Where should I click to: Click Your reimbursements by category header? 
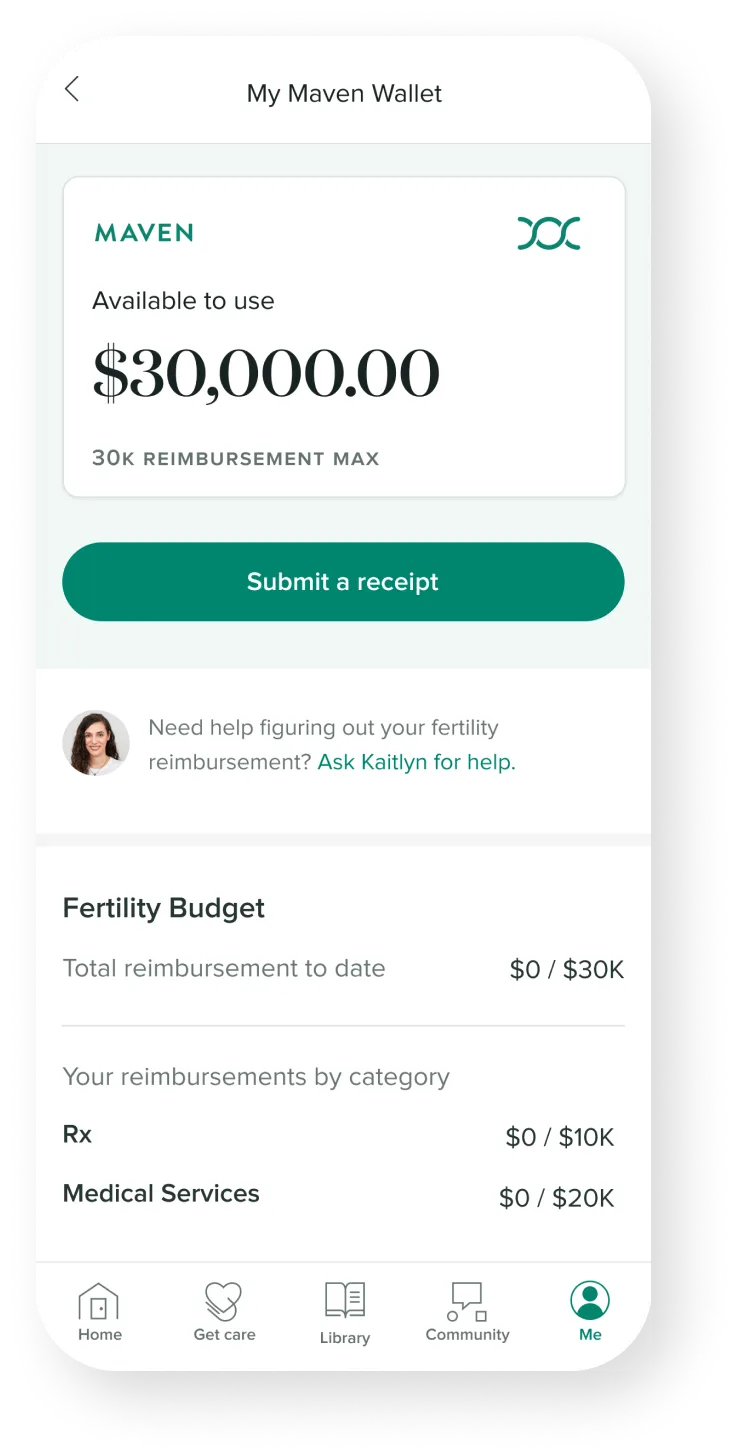256,1077
